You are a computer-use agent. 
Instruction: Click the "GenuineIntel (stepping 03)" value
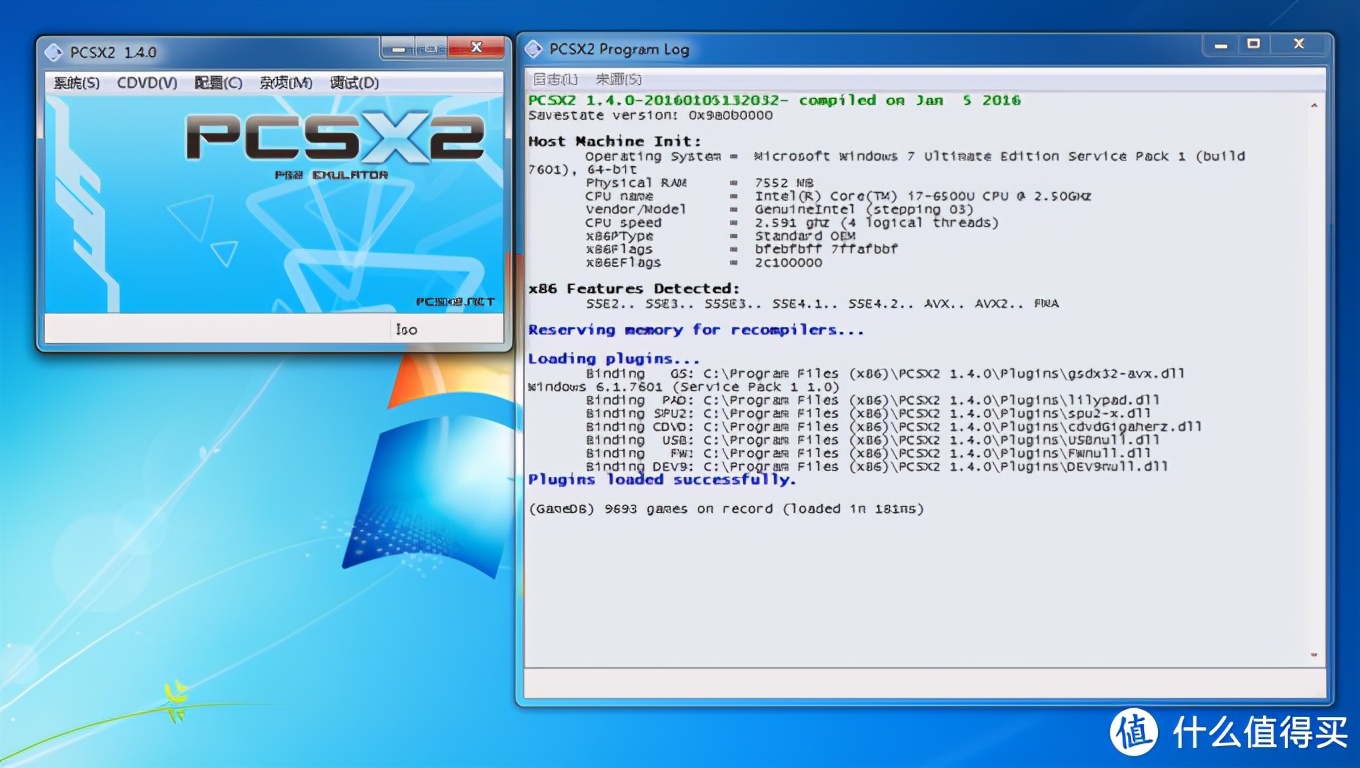point(864,209)
